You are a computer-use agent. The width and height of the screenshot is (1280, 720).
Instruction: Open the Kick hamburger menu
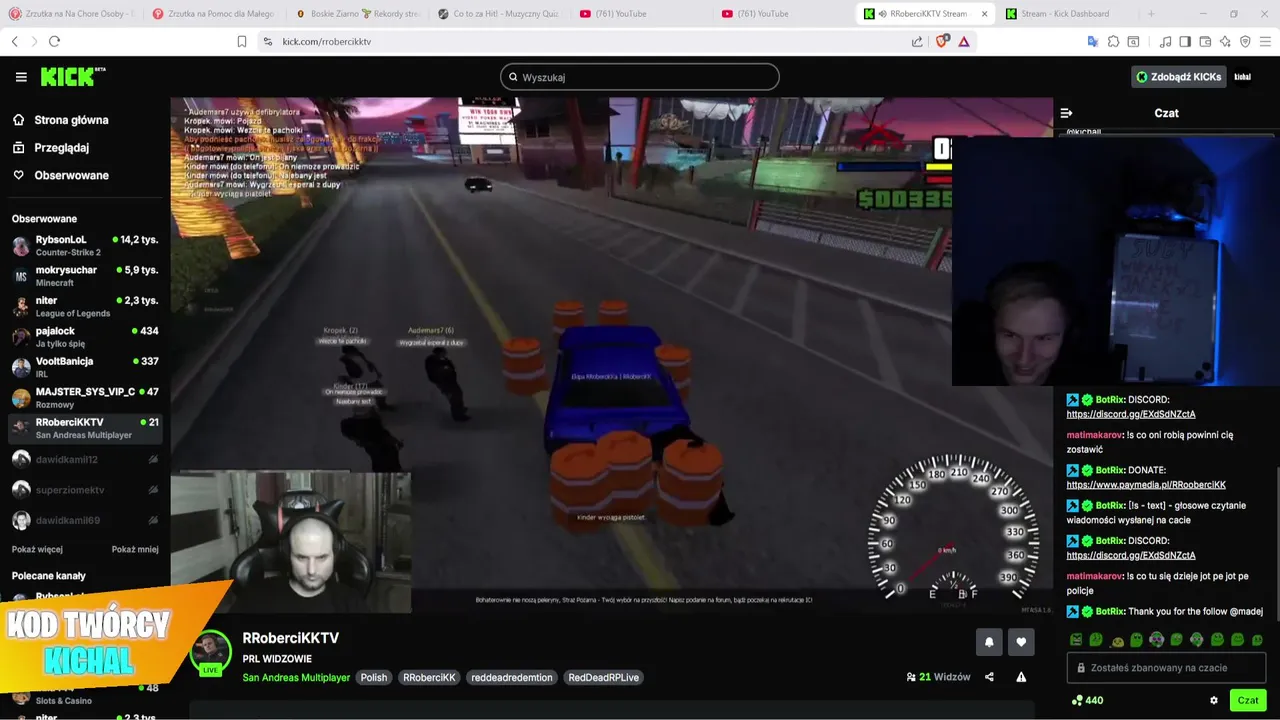click(21, 77)
